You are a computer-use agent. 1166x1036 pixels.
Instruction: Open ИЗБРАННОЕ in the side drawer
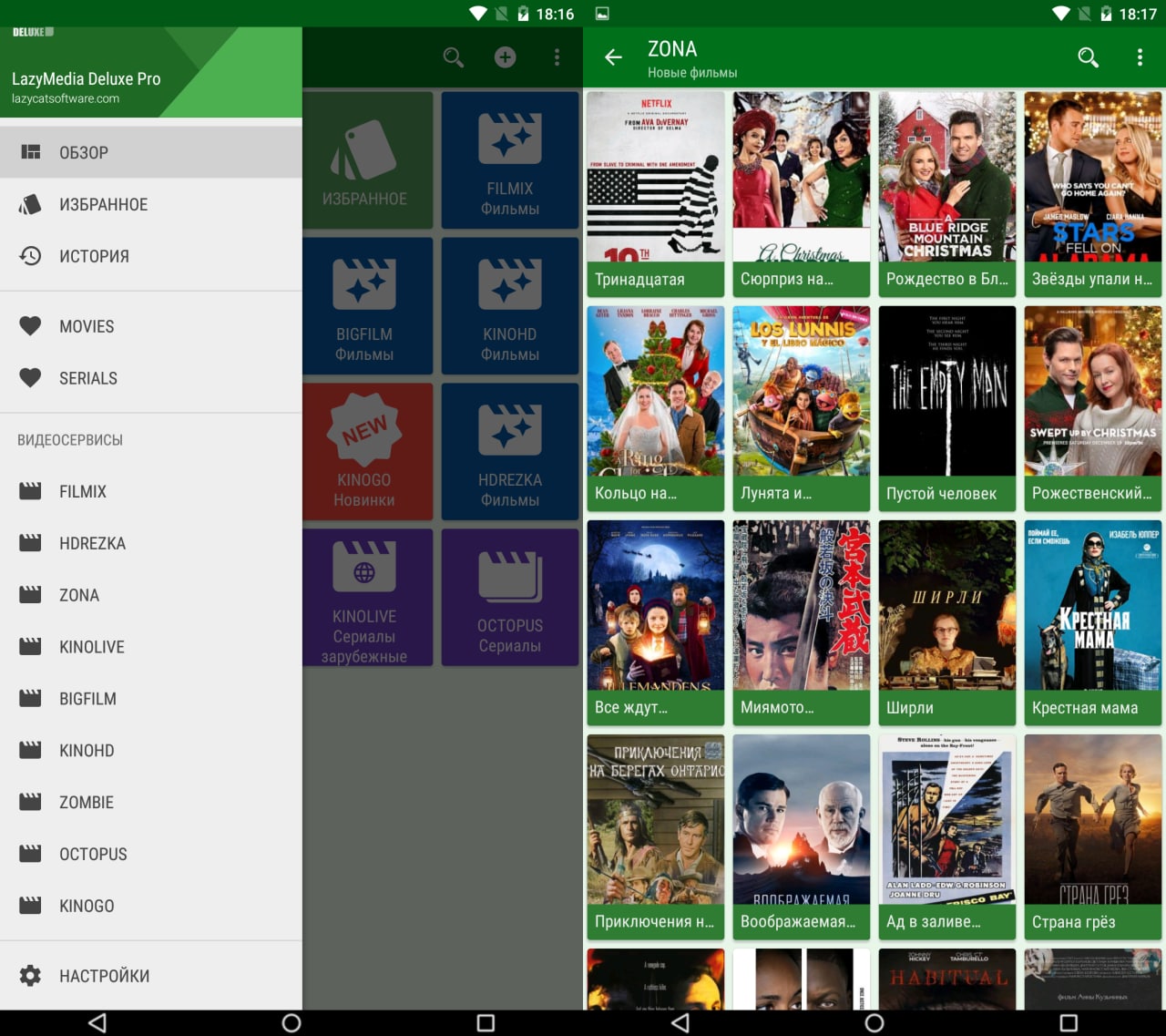coord(151,204)
